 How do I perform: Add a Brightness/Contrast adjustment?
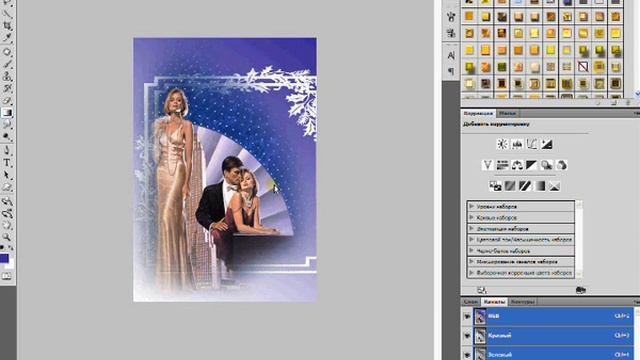(502, 144)
